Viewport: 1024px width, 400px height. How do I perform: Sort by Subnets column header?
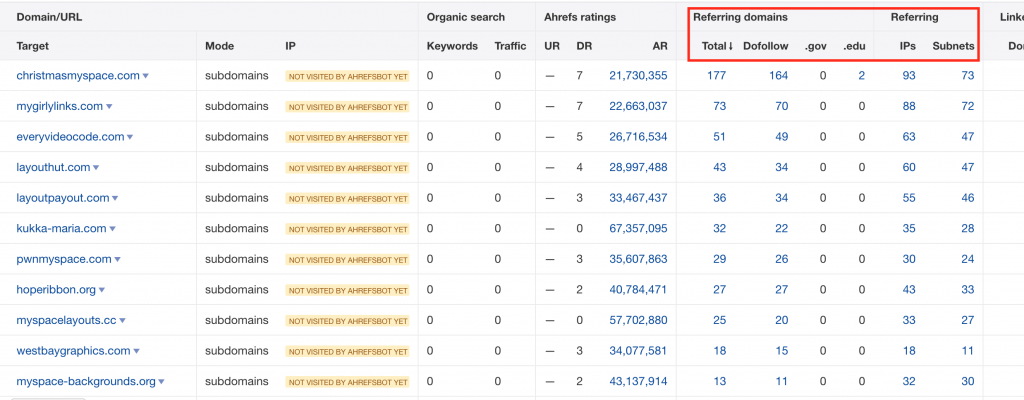tap(953, 46)
